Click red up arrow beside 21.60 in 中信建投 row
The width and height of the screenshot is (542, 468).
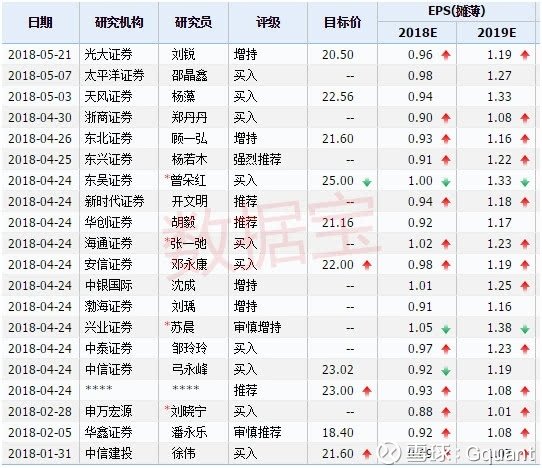click(x=367, y=454)
